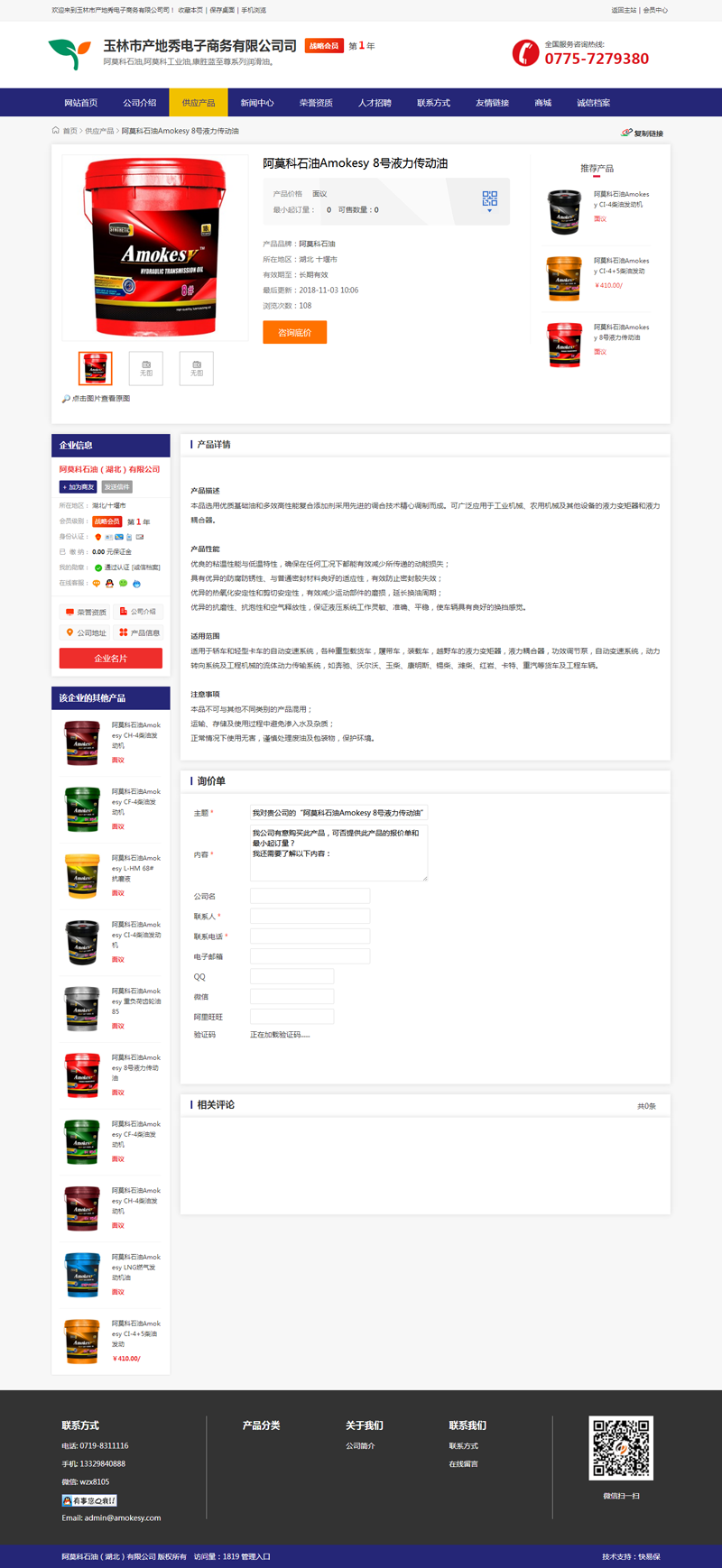Viewport: 722px width, 1568px height.
Task: Open 荣誉资质 sidebar shortcut
Action: pos(85,612)
